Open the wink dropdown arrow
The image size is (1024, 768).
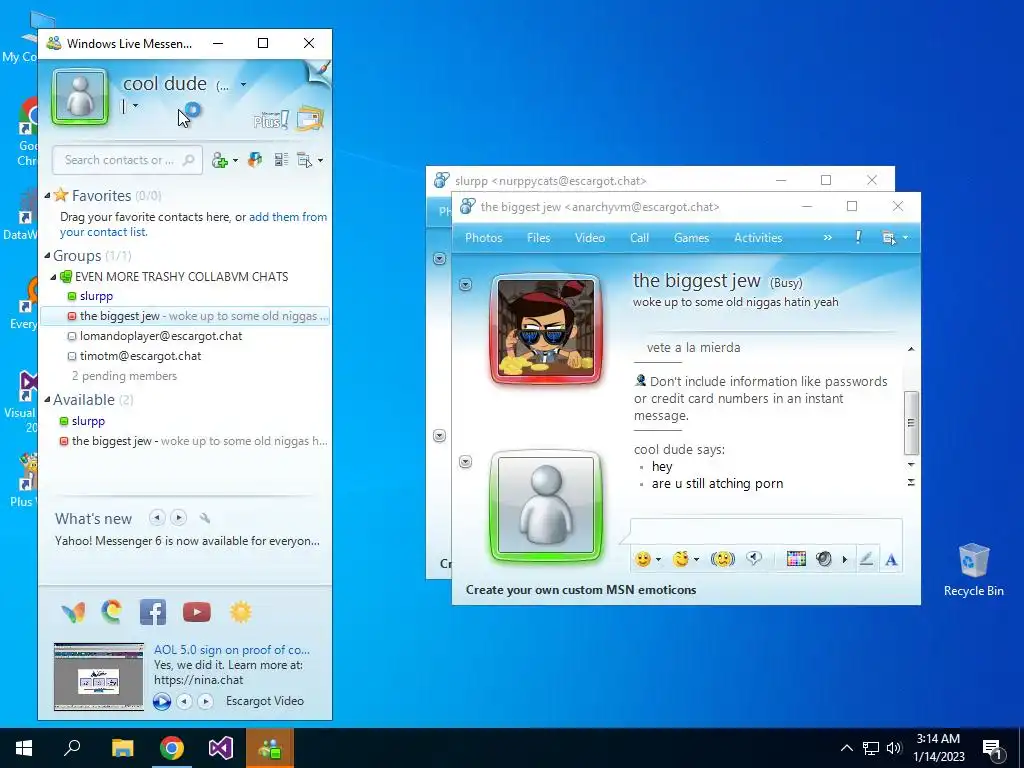[697, 560]
